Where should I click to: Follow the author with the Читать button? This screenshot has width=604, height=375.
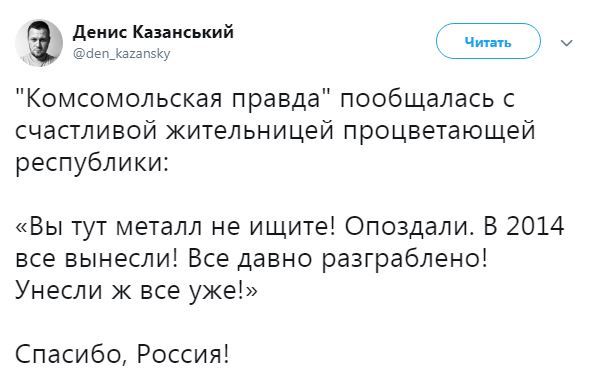488,41
